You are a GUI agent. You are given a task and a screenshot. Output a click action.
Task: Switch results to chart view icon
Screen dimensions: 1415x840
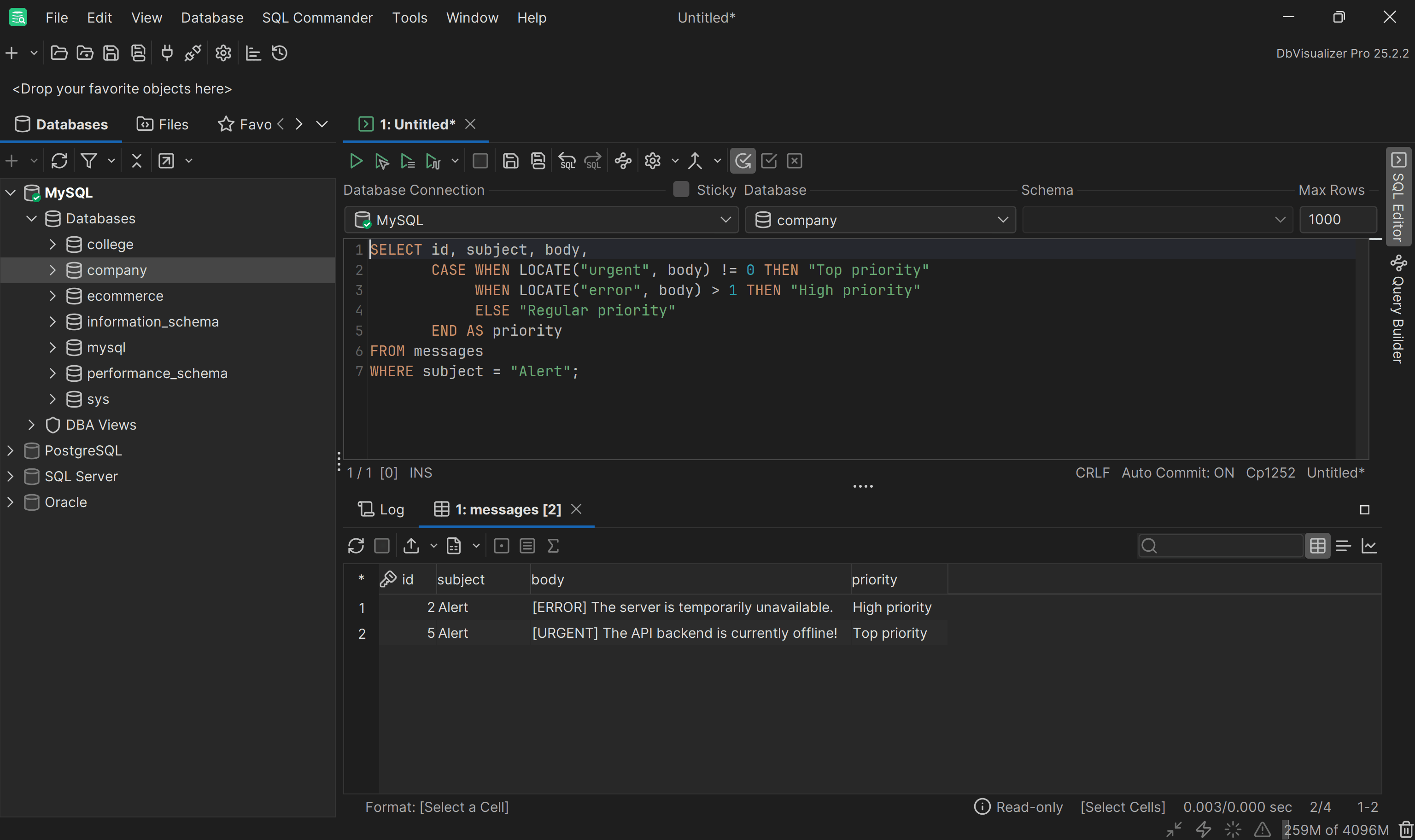pos(1369,546)
